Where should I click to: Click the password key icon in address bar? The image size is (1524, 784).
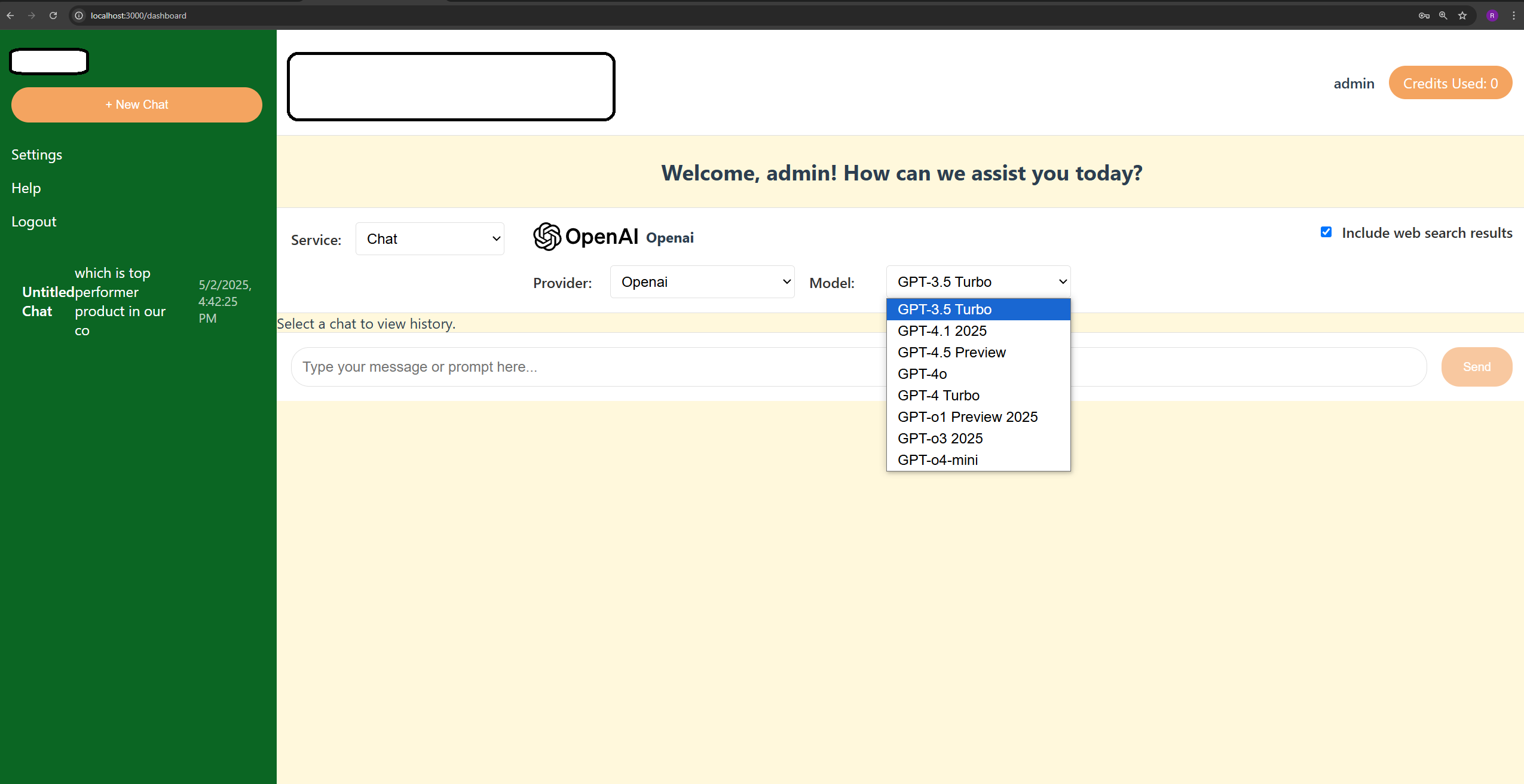pos(1424,16)
